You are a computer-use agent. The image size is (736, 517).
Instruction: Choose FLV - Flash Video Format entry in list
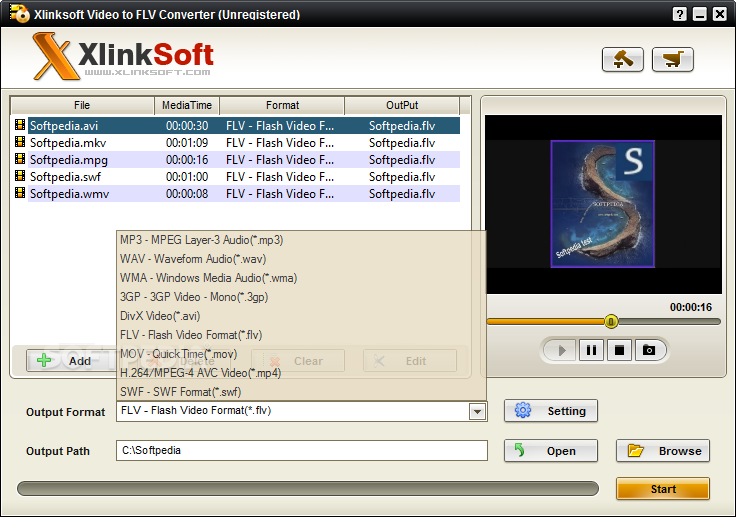point(301,335)
